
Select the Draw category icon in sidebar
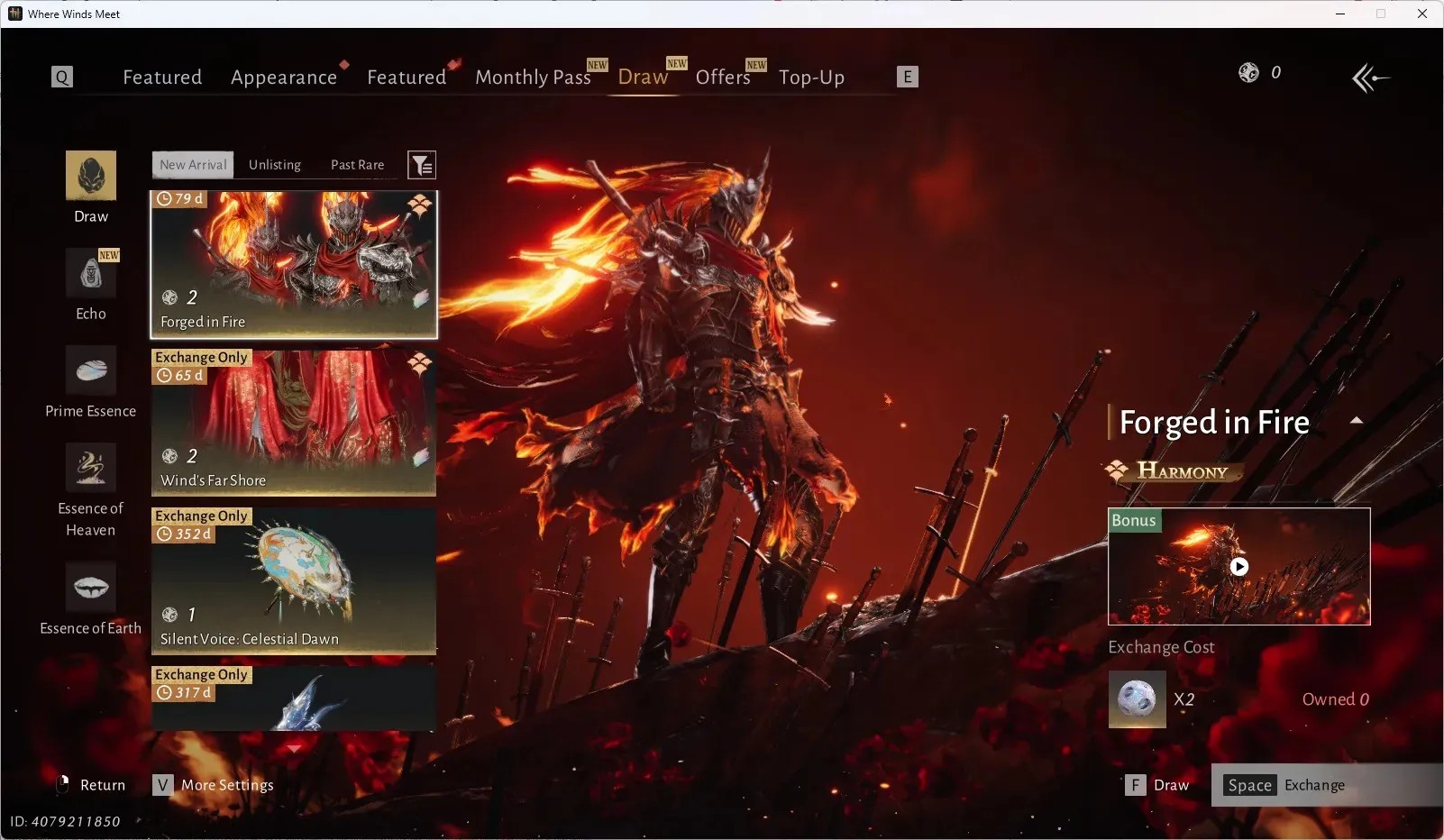91,175
